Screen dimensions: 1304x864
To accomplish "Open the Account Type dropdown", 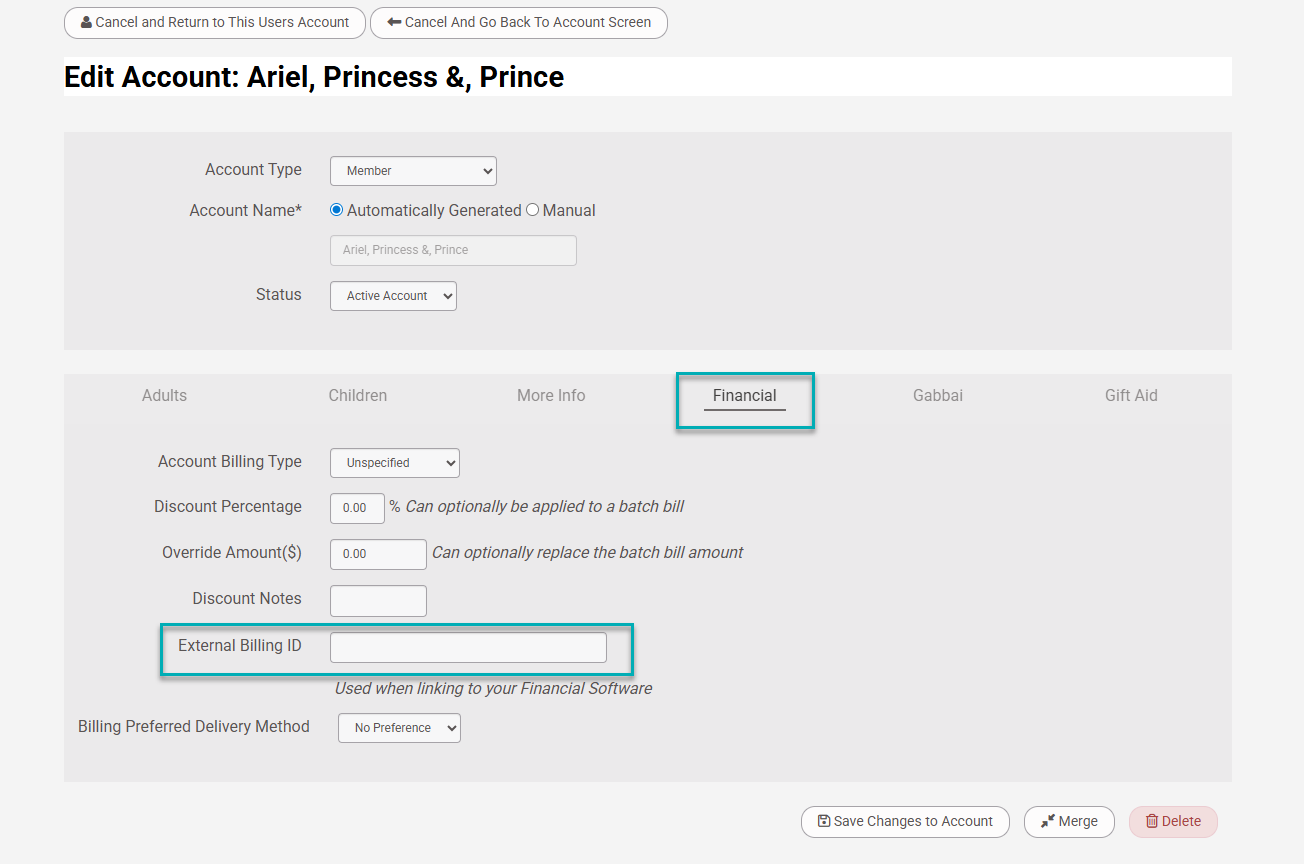I will [x=413, y=171].
